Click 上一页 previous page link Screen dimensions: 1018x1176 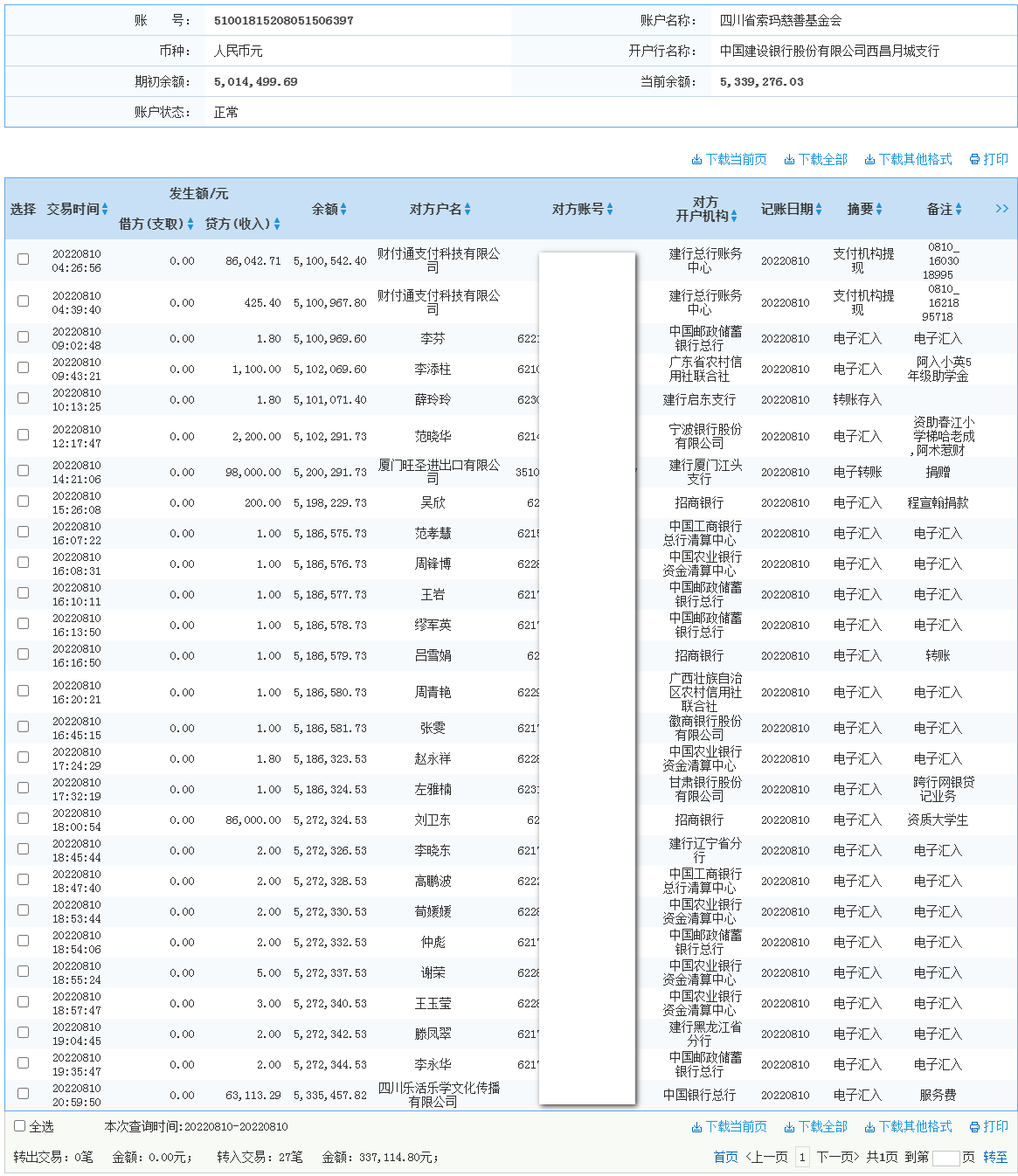pyautogui.click(x=767, y=1157)
